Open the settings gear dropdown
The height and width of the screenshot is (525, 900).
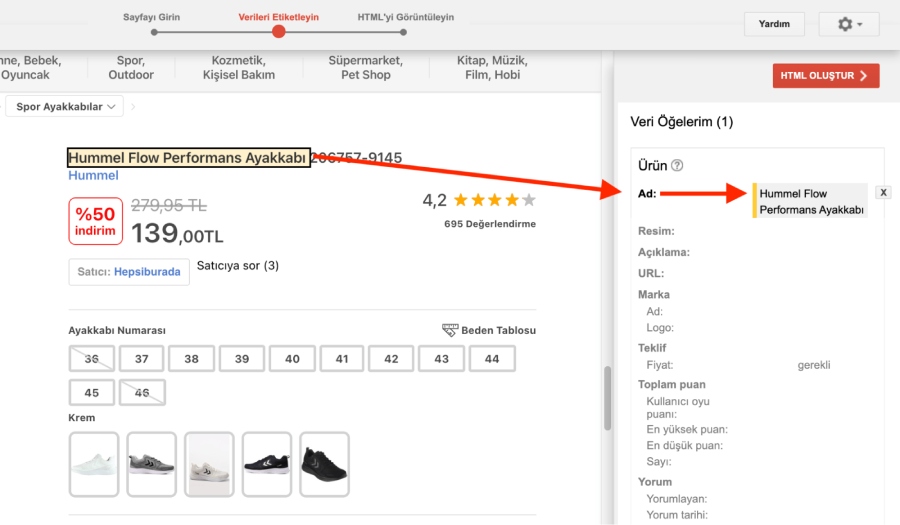(x=849, y=24)
